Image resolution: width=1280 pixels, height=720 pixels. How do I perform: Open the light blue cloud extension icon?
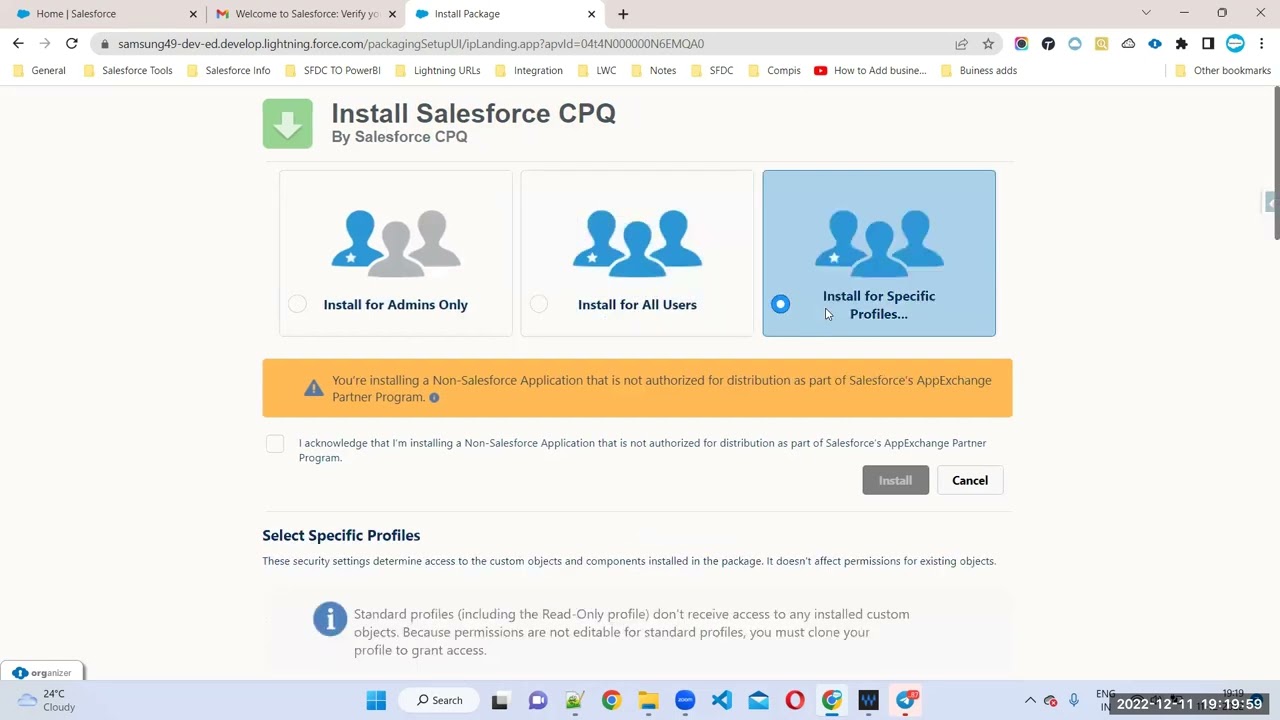tap(1075, 44)
